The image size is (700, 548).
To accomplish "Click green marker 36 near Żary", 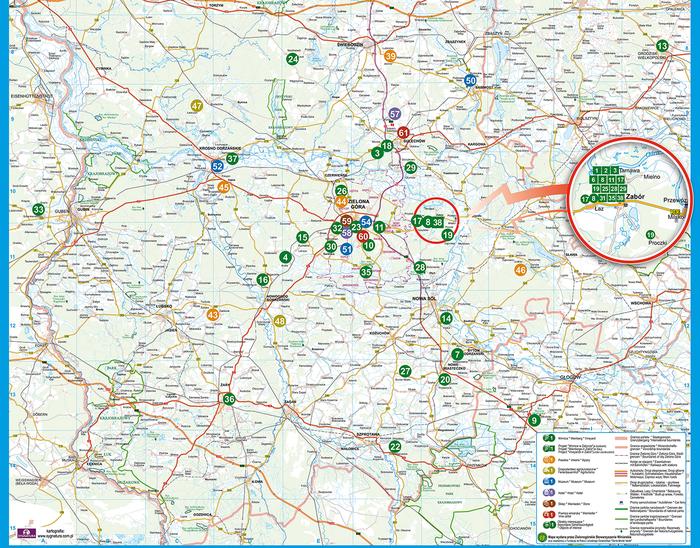I will [229, 400].
